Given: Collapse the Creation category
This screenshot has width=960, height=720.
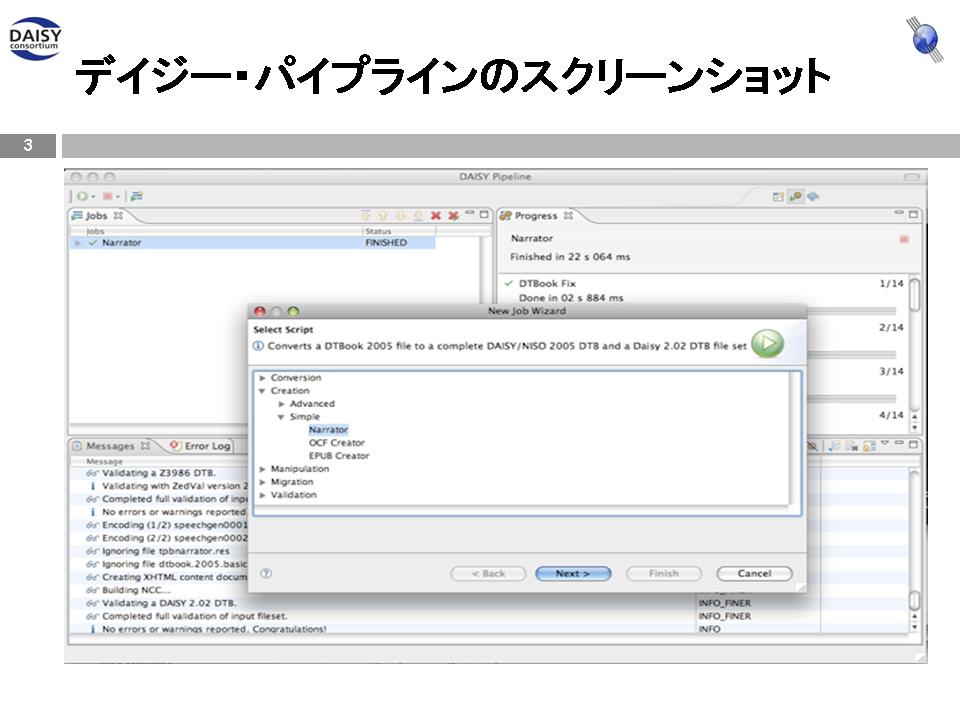Looking at the screenshot, I should point(262,391).
